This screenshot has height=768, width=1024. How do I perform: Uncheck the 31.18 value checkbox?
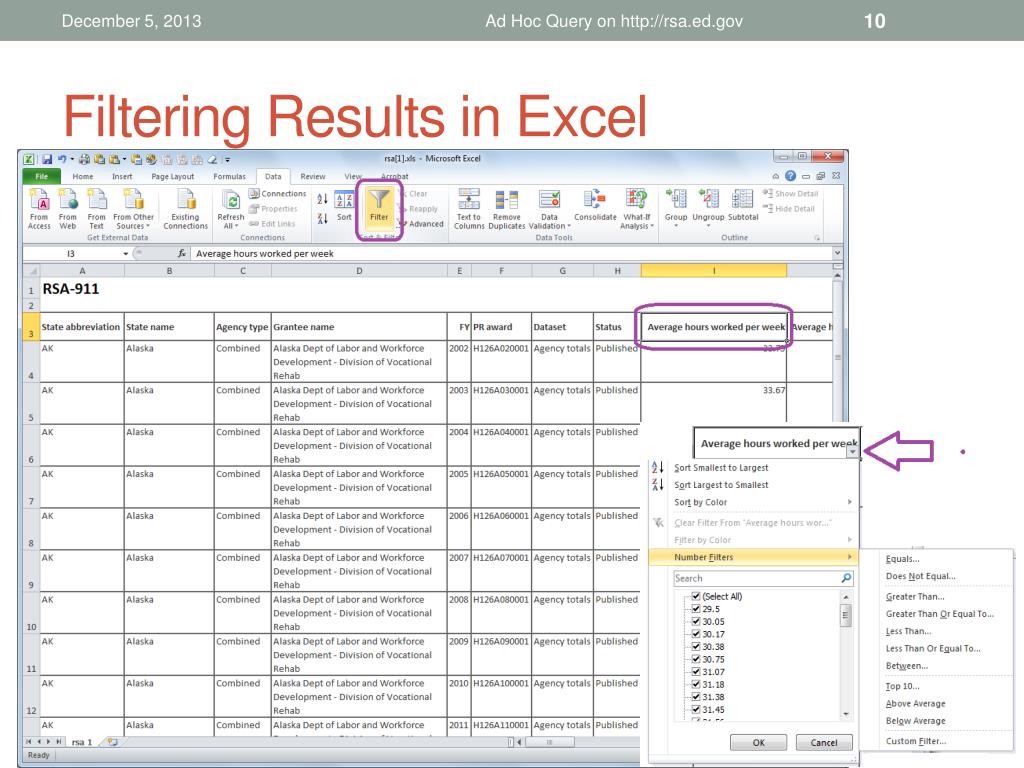(x=696, y=684)
